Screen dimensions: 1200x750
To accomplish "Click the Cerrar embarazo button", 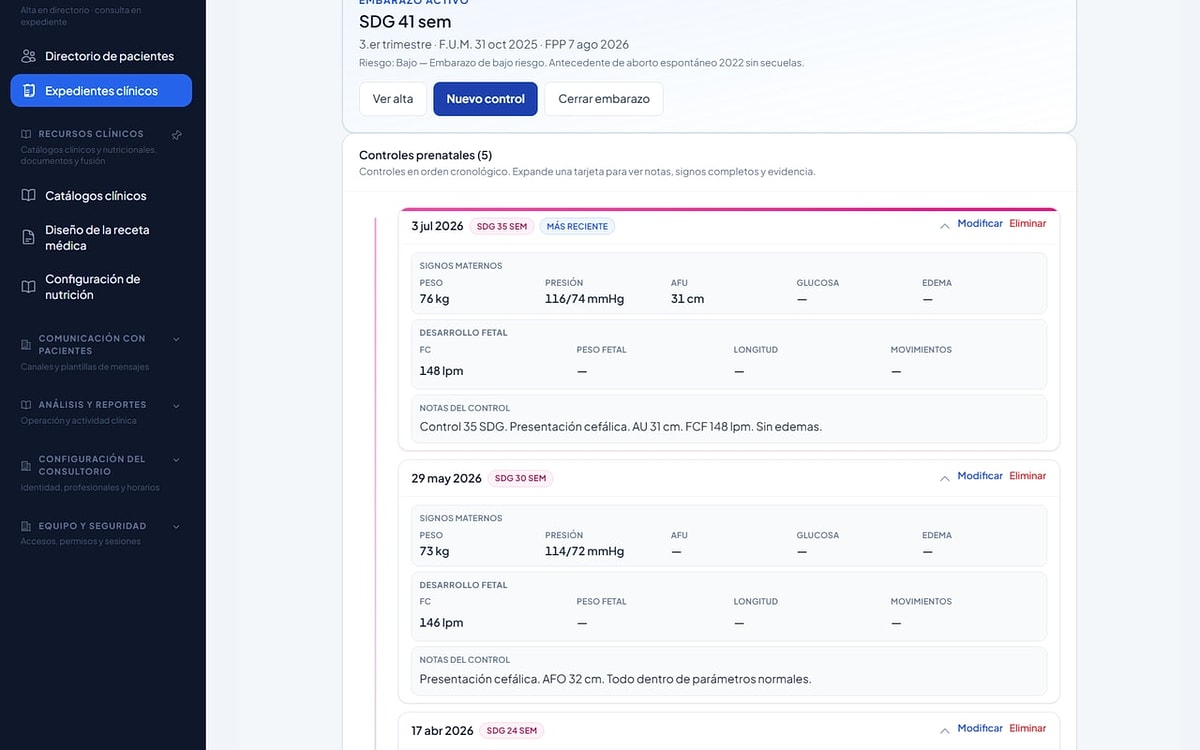I will click(604, 99).
